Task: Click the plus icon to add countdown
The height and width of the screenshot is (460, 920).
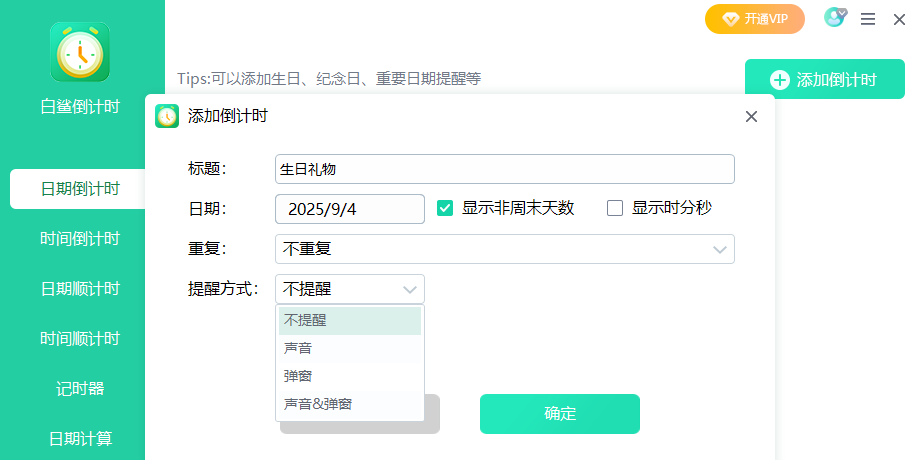Action: tap(780, 80)
